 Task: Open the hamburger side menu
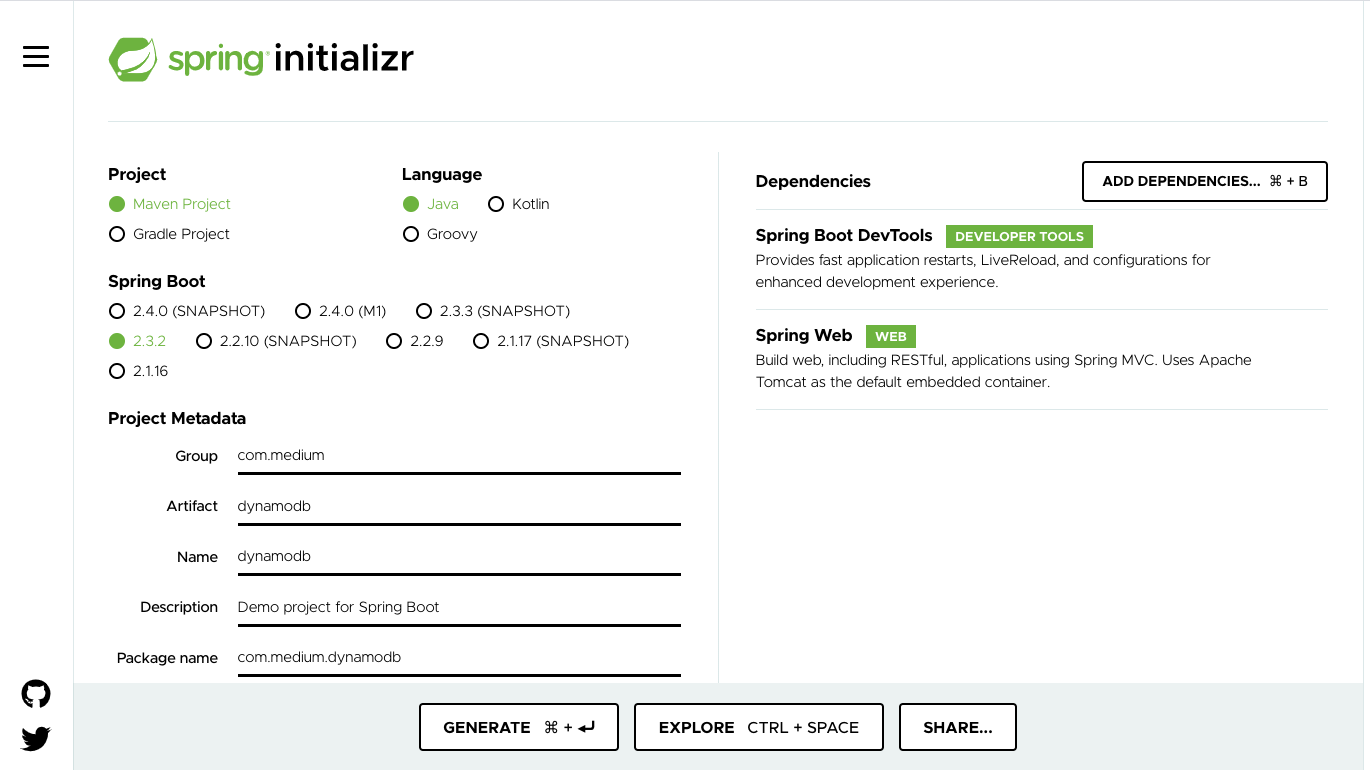tap(36, 57)
